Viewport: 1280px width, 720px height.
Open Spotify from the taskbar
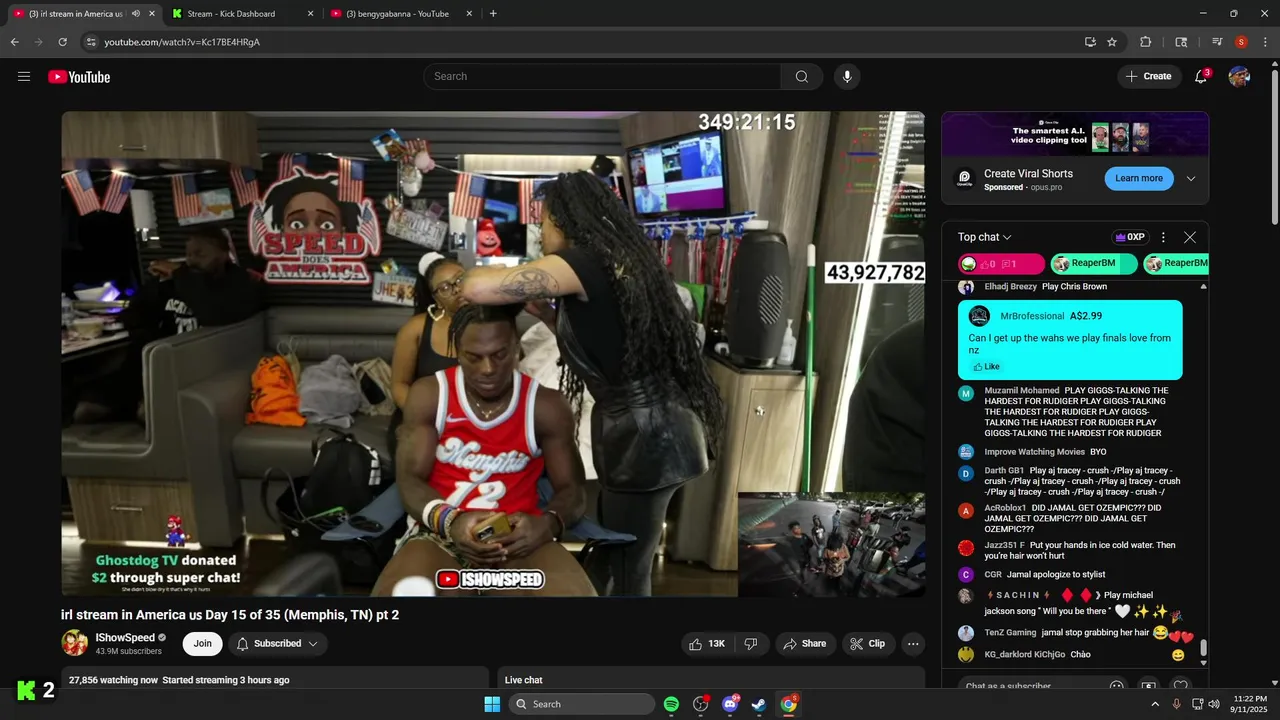pos(671,704)
